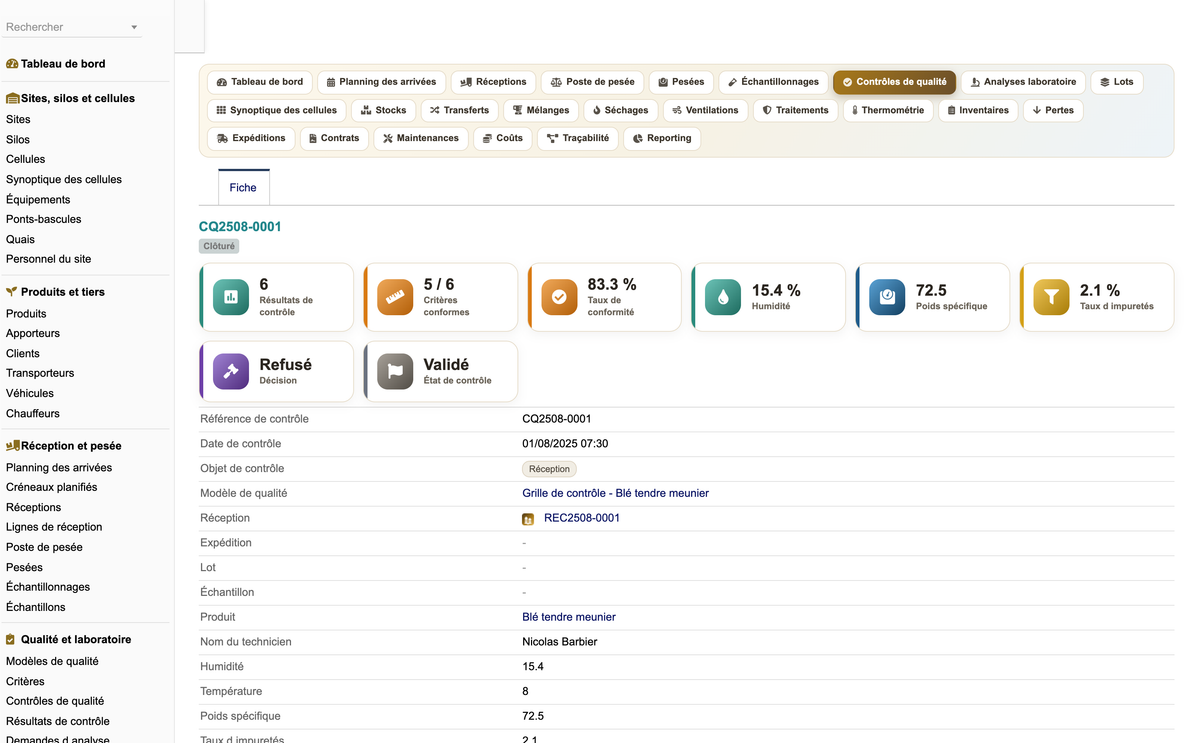
Task: Go to Lignes de réception in sidebar
Action: [x=54, y=527]
